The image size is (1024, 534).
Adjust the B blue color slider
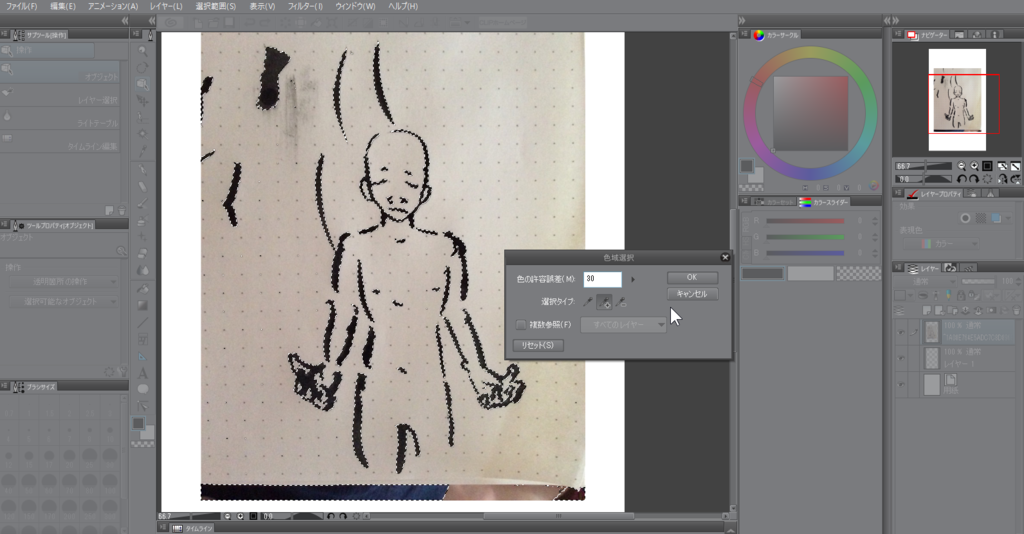[x=805, y=253]
